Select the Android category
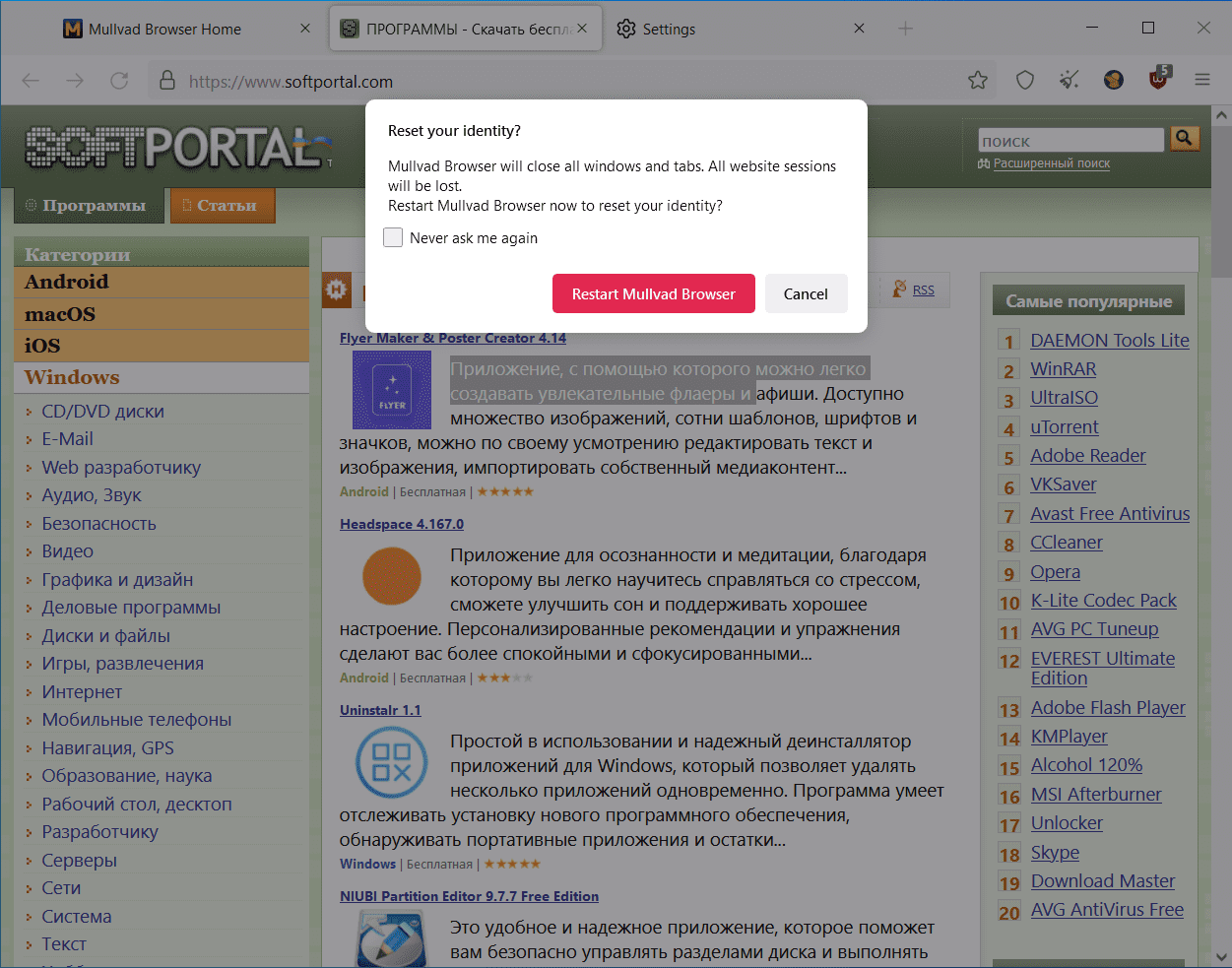 point(162,282)
